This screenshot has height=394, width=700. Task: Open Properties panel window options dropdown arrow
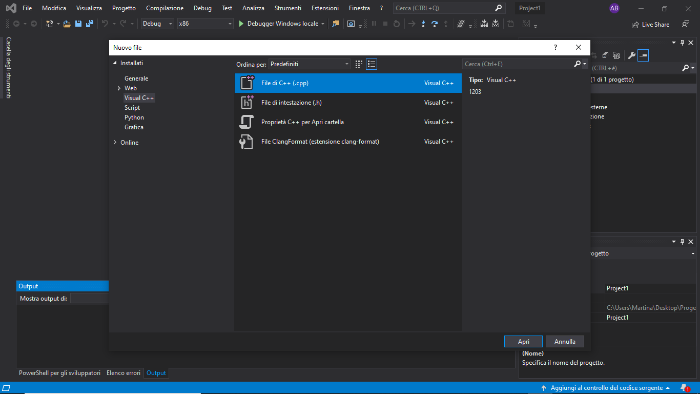tap(674, 242)
